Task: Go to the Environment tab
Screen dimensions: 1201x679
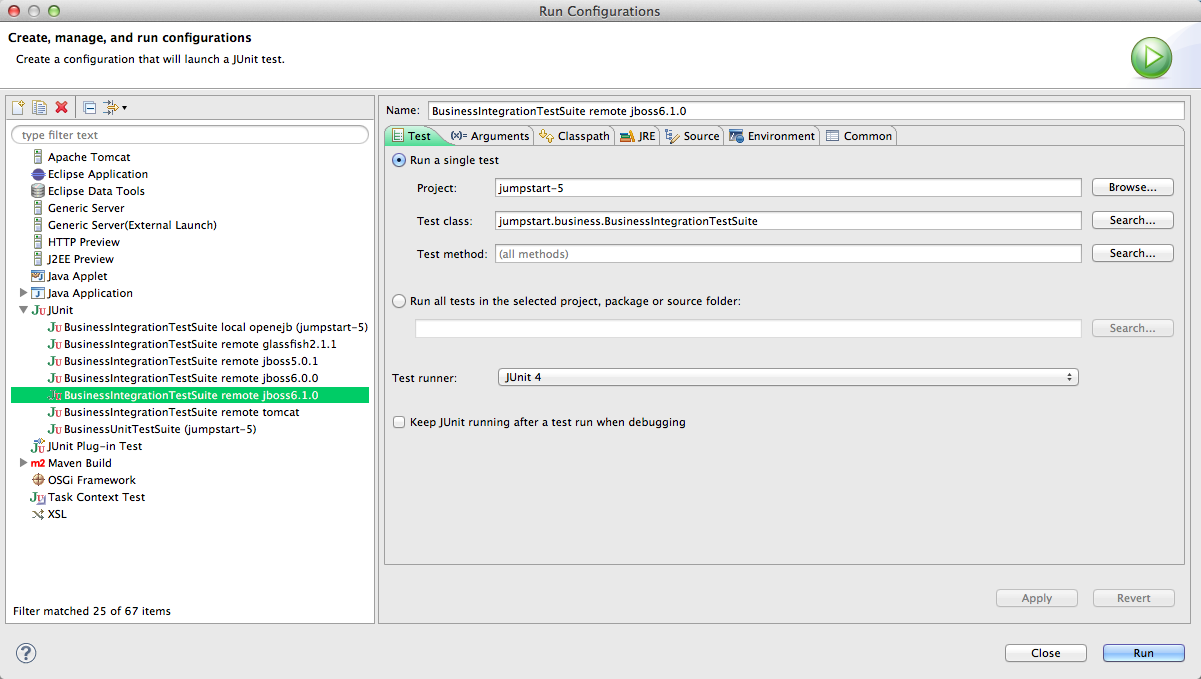Action: click(772, 136)
